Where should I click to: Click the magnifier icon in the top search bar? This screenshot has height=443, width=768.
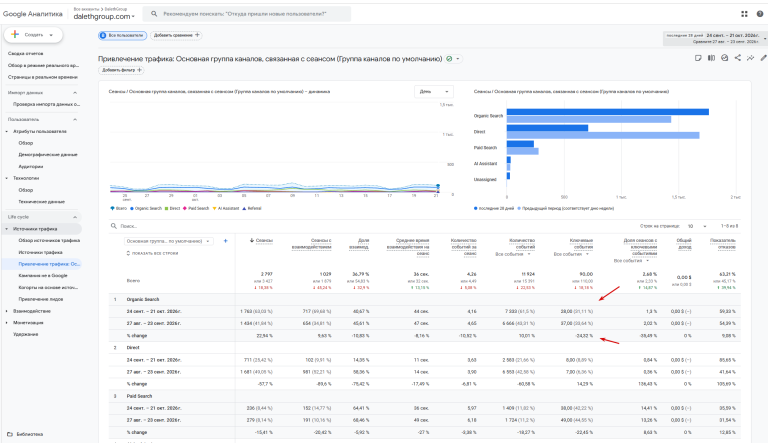click(x=154, y=14)
